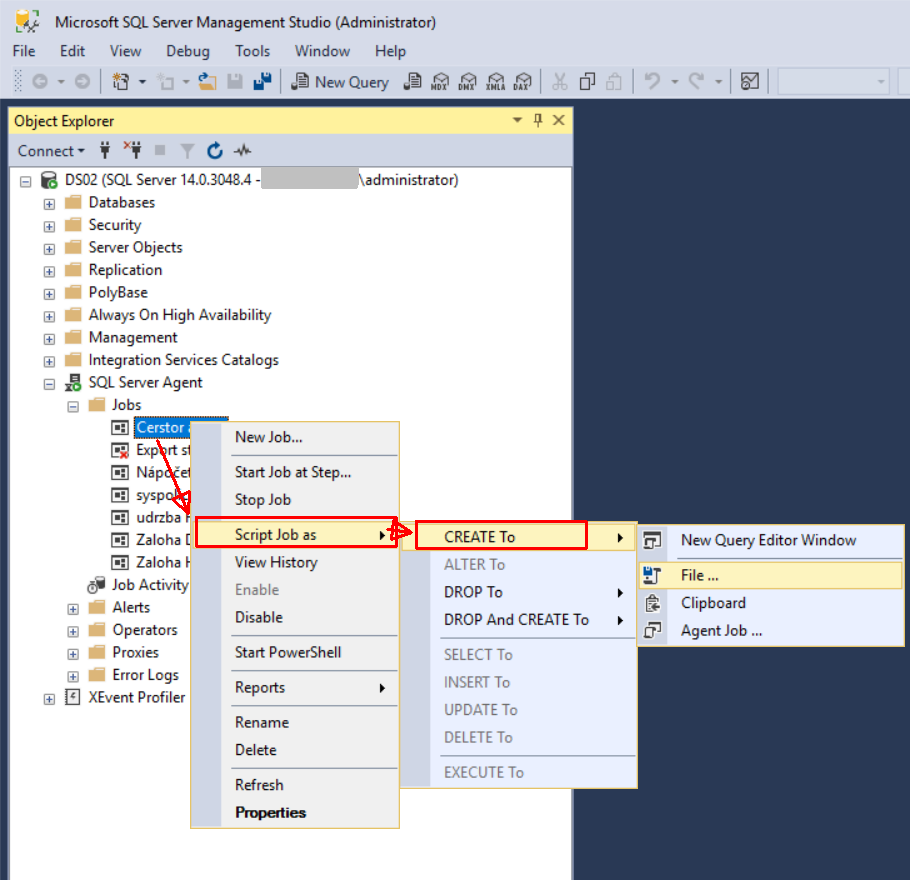Open the Connect dropdown in Object Explorer
Screen dimensions: 910x880
[x=51, y=151]
